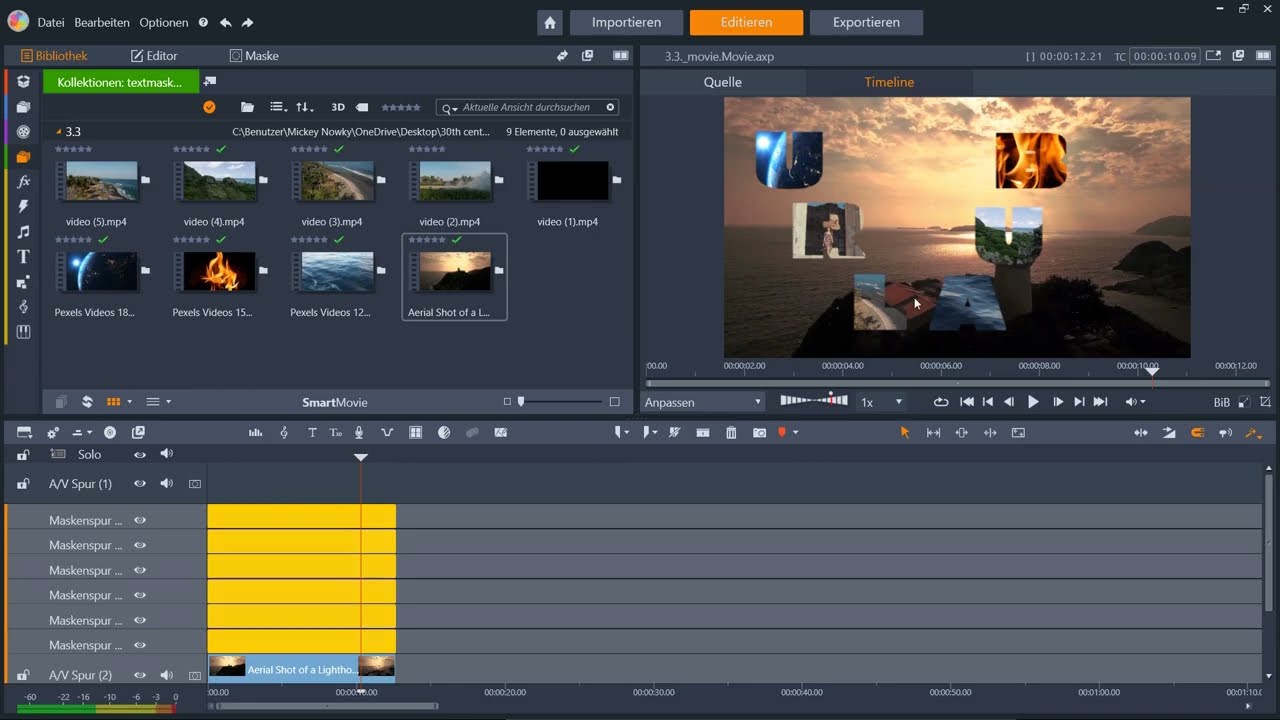Toggle BiB picture-in-picture mode
This screenshot has height=720, width=1280.
(1221, 402)
